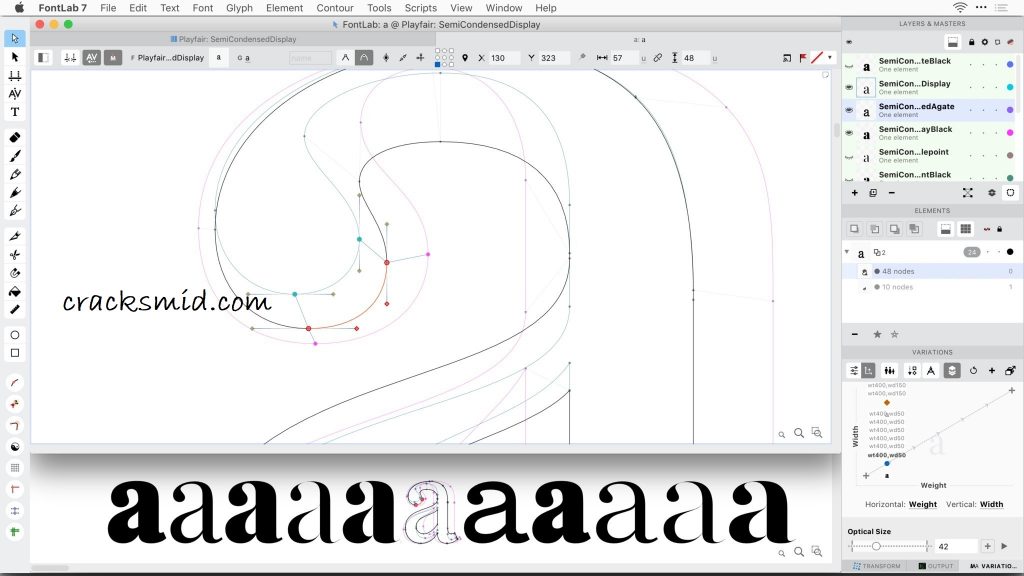The image size is (1024, 576).
Task: Toggle visibility of SemiCon...Display layer
Action: point(849,88)
